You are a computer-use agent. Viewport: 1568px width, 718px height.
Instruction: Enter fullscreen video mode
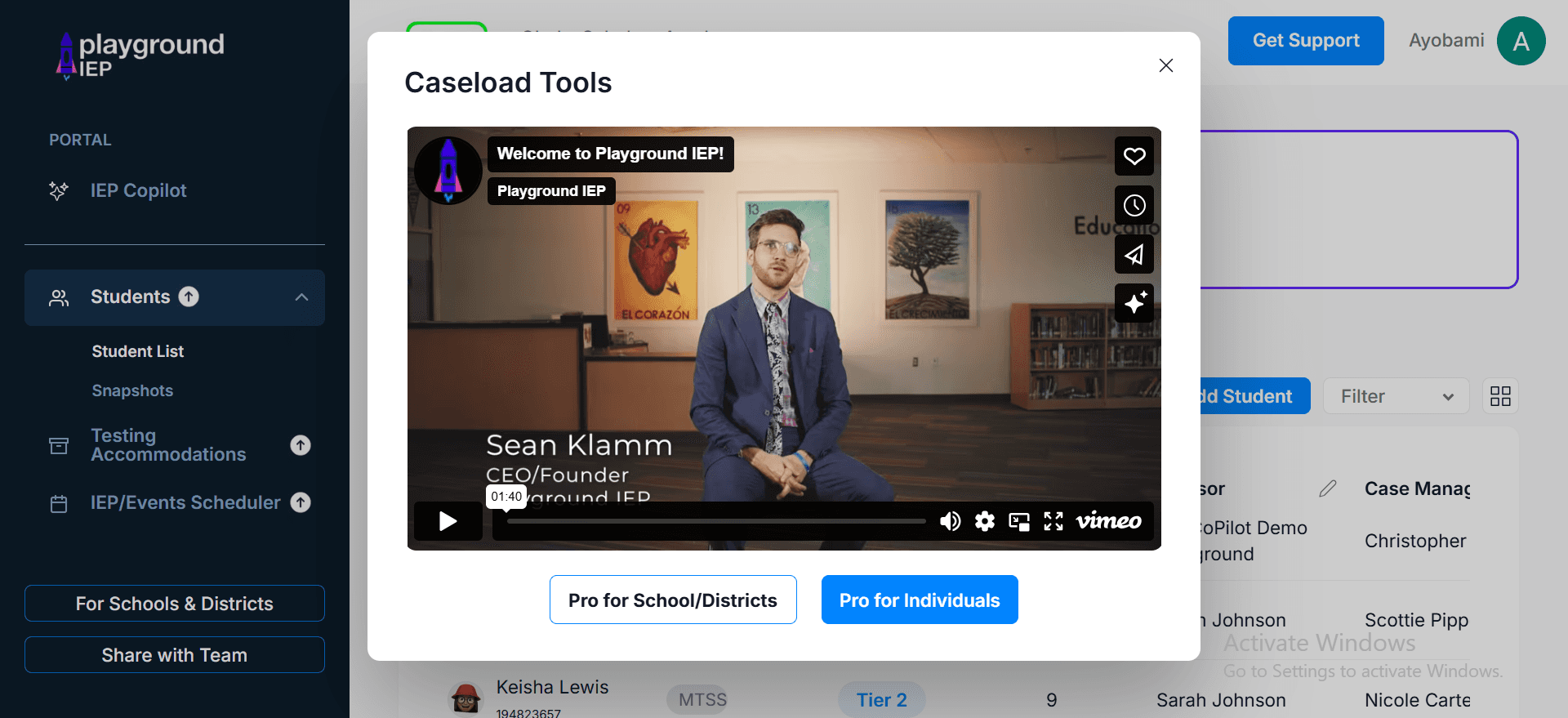(1053, 521)
